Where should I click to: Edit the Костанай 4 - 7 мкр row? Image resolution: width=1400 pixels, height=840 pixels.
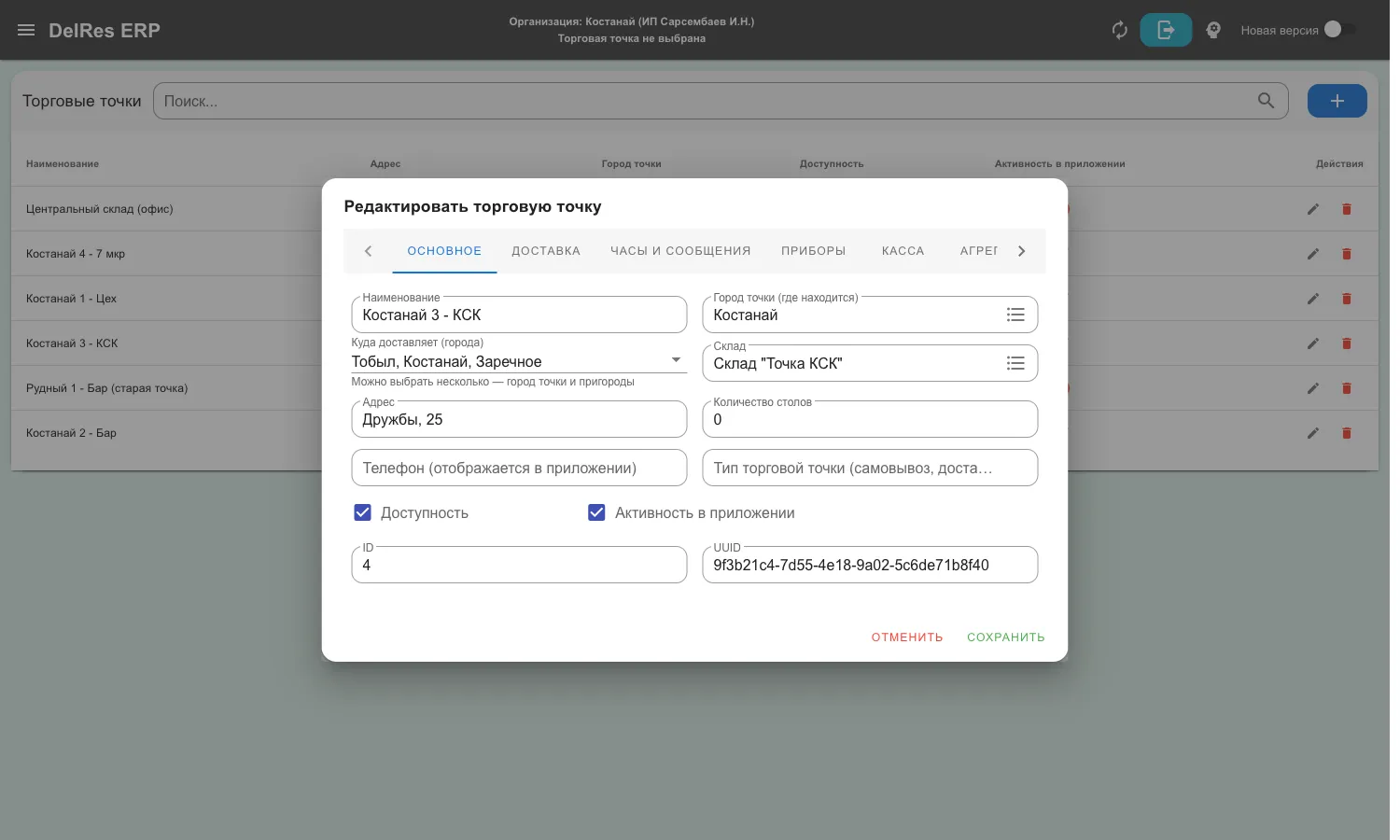tap(1313, 254)
